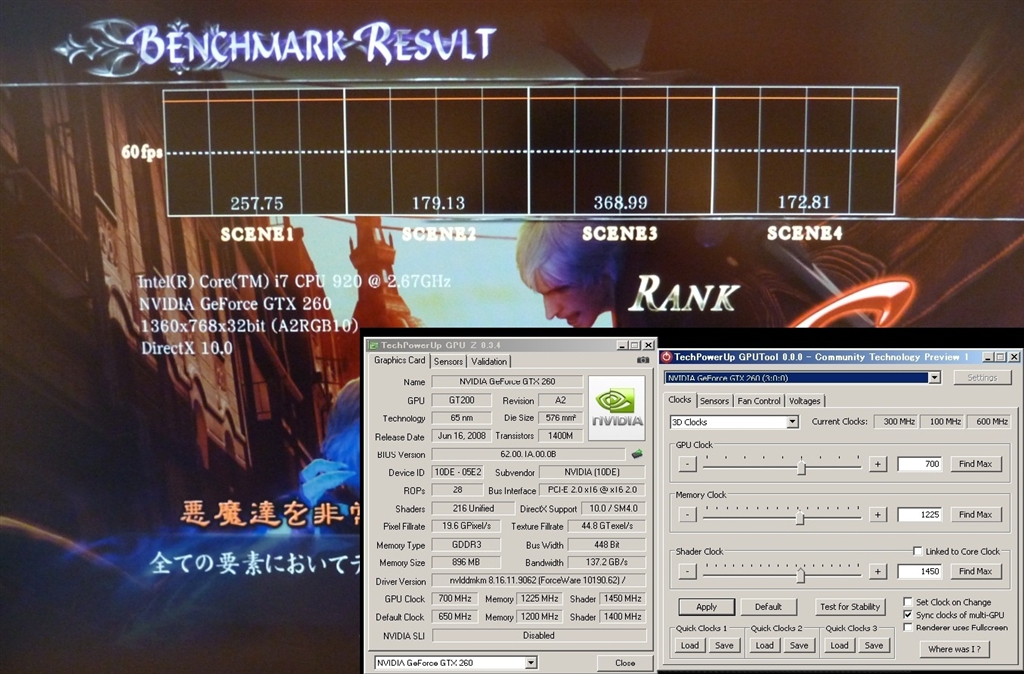Save Quick Clocks 2 profile
Viewport: 1024px width, 674px height.
click(799, 645)
